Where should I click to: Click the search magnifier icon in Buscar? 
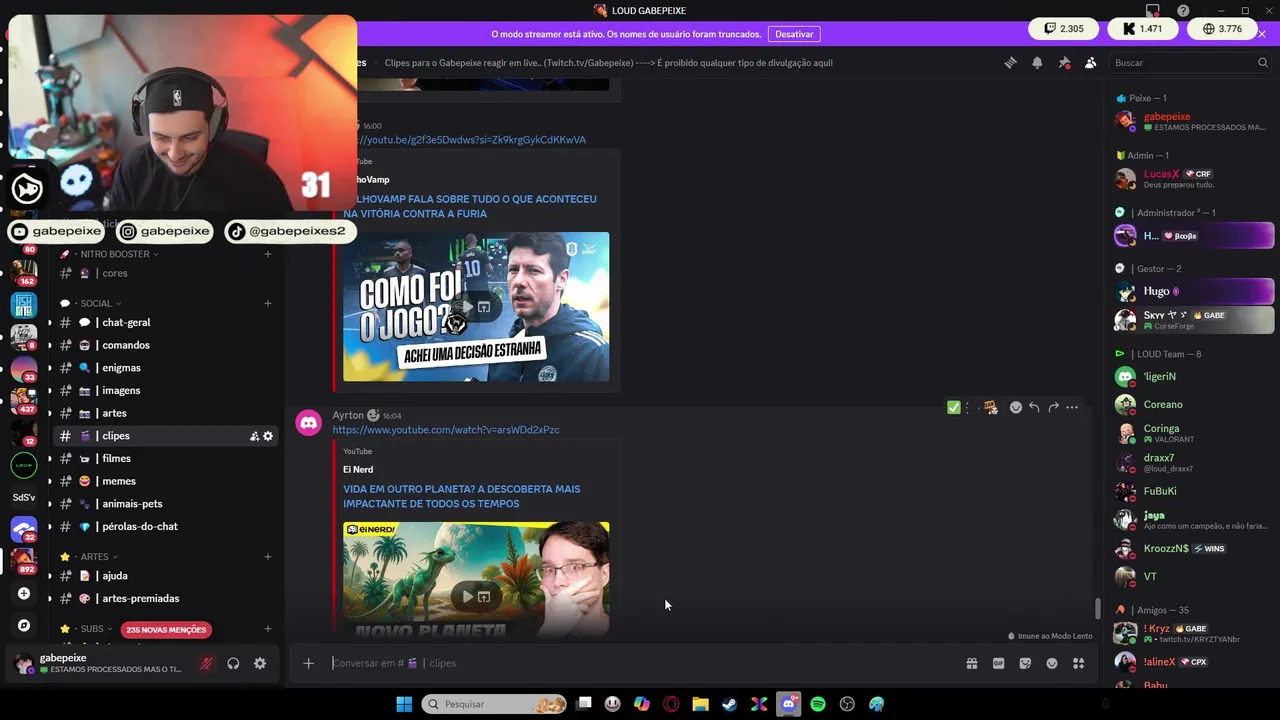coord(1263,62)
